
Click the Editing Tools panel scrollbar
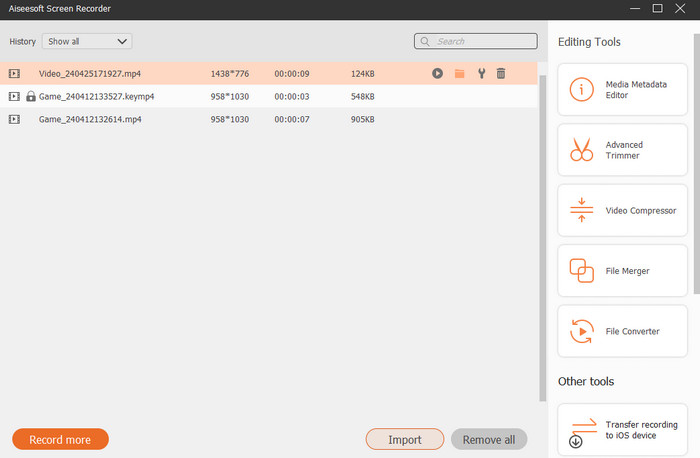pyautogui.click(x=696, y=164)
